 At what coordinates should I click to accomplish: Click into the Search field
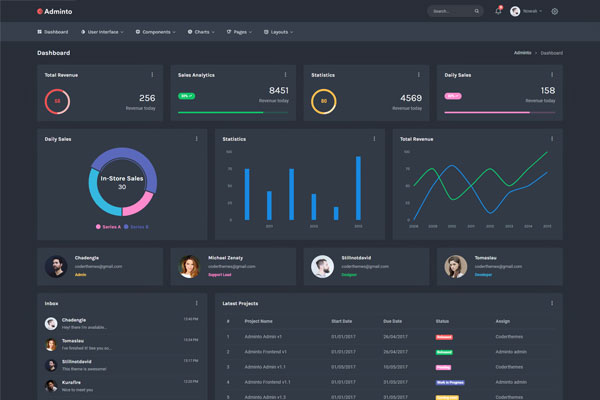tap(448, 12)
